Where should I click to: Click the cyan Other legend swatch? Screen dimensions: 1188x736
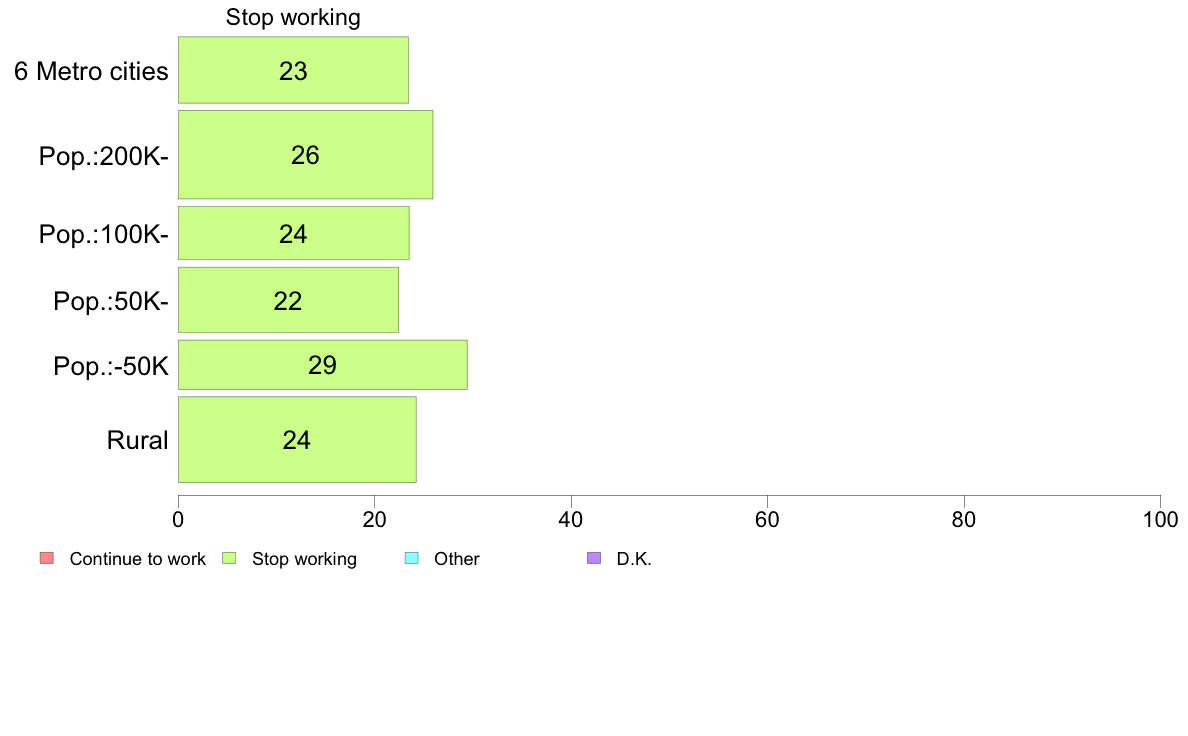tap(411, 559)
